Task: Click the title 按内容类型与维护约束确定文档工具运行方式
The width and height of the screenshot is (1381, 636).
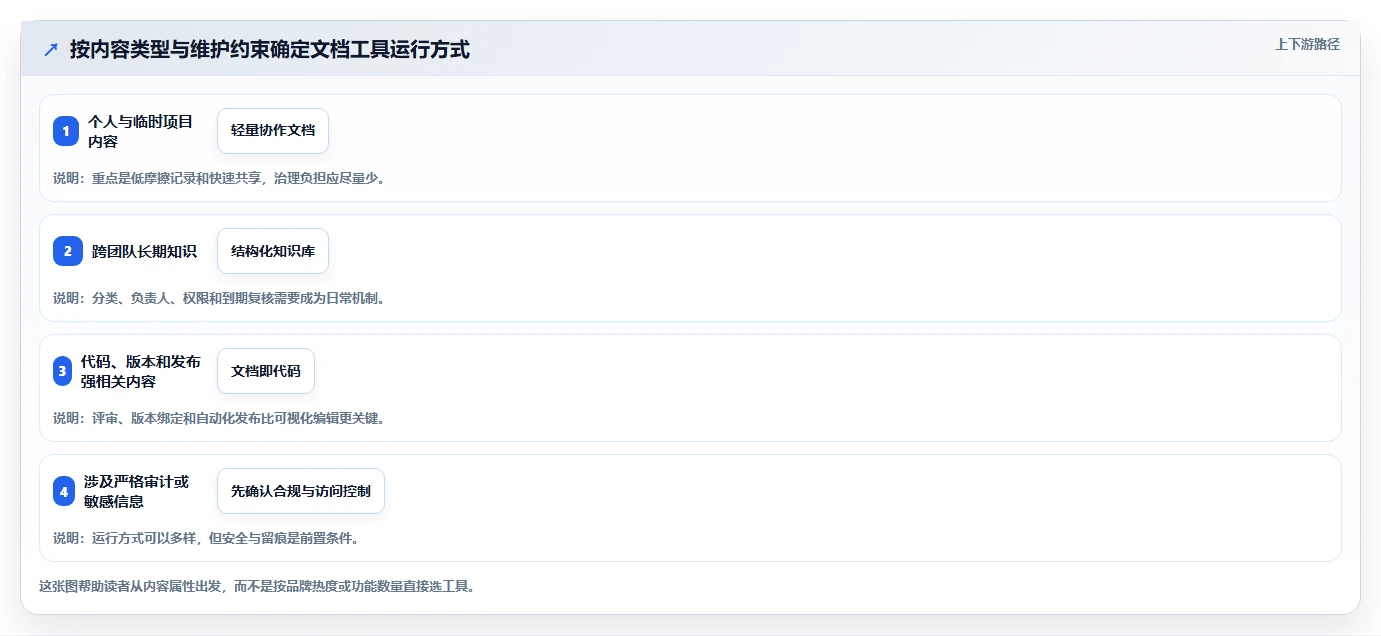Action: coord(270,49)
